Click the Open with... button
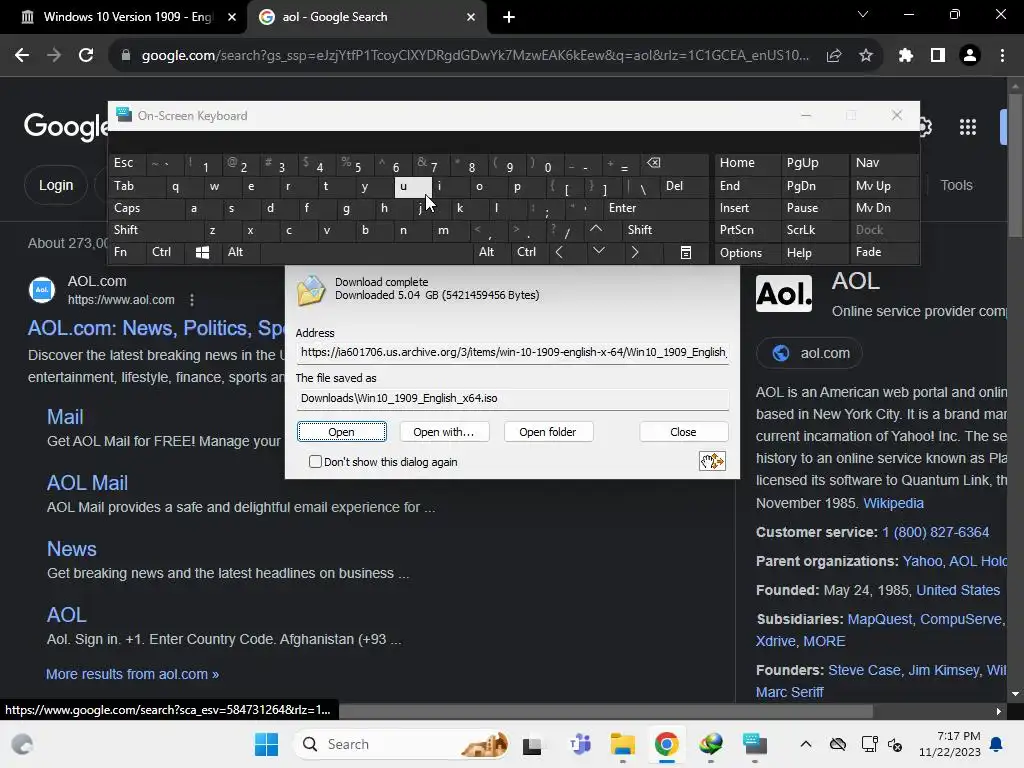Image resolution: width=1024 pixels, height=768 pixels. coord(443,432)
